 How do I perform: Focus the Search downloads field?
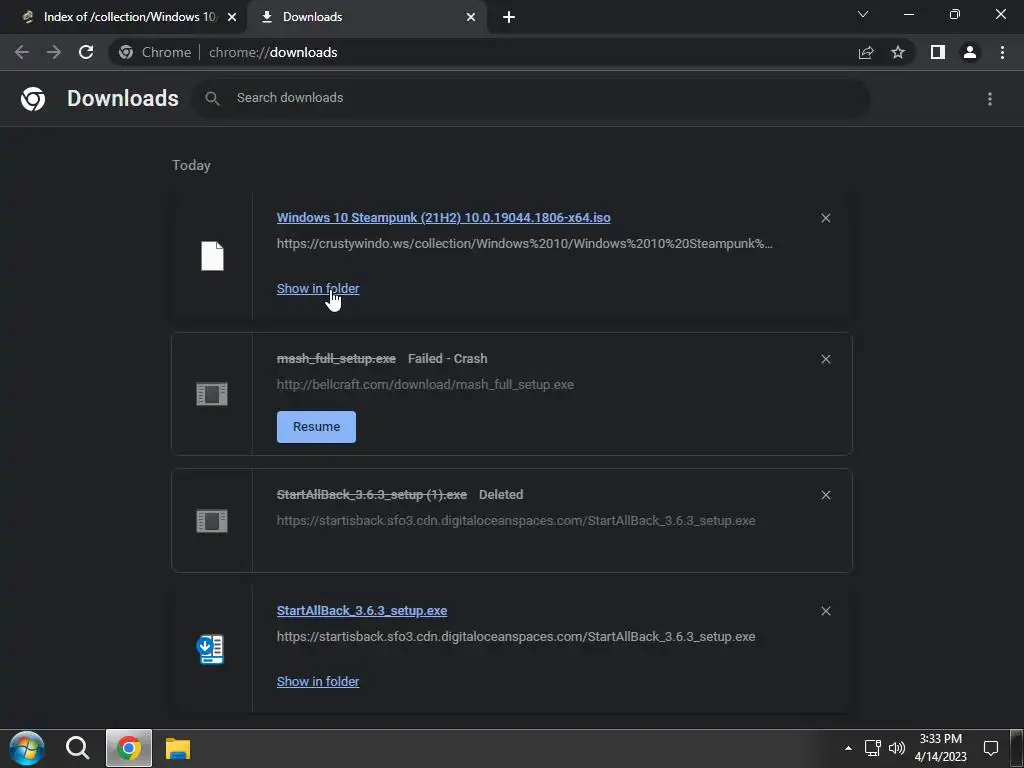point(530,98)
